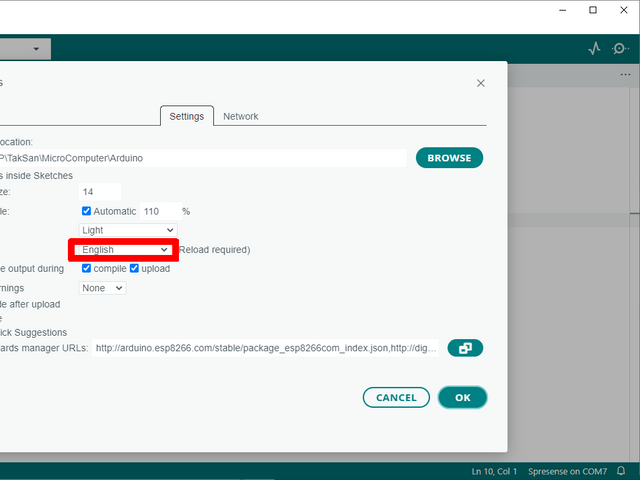Expand the compiler warnings None dropdown
Image resolution: width=640 pixels, height=480 pixels.
[103, 288]
